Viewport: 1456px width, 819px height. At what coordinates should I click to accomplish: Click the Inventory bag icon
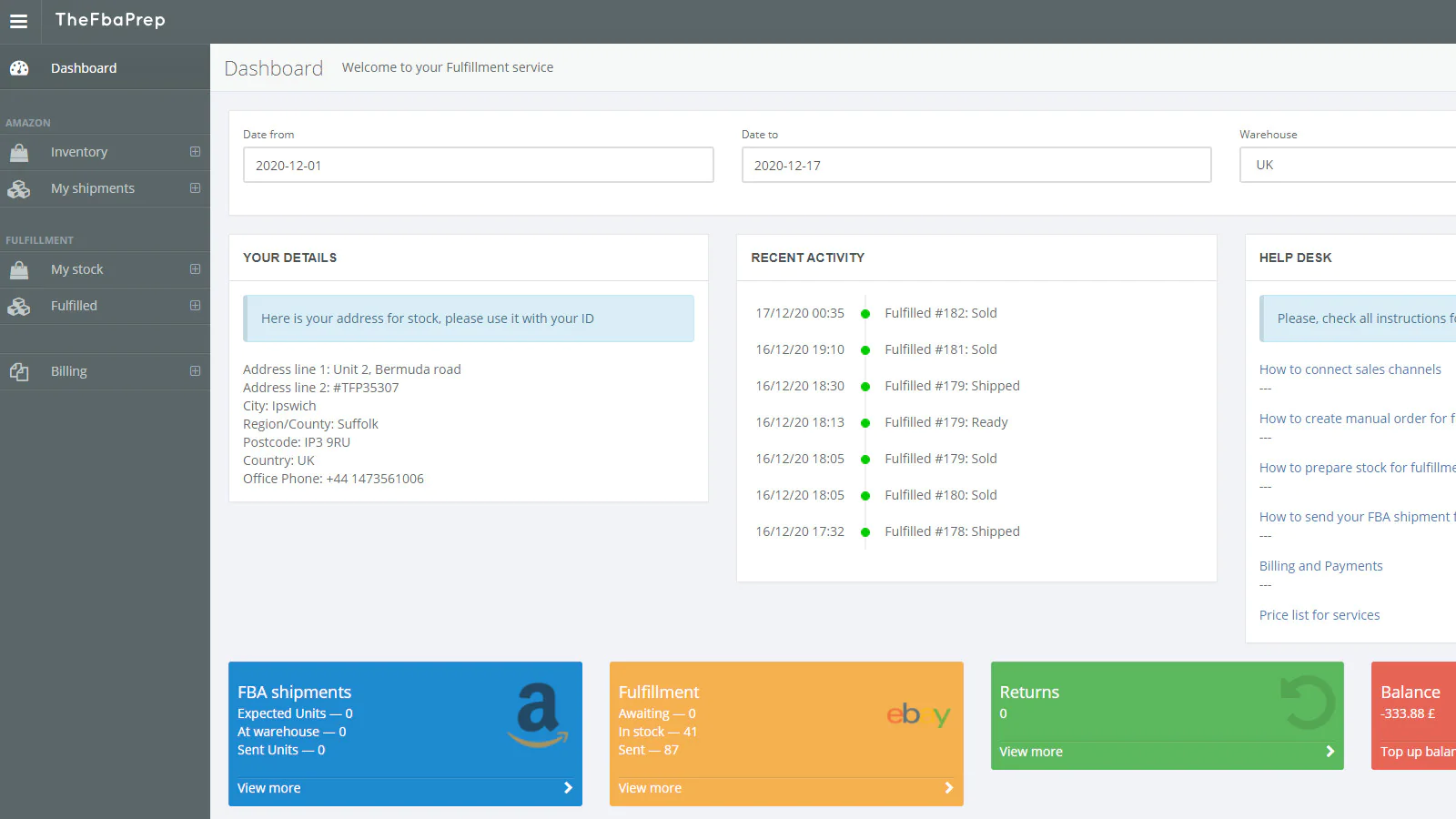tap(19, 152)
